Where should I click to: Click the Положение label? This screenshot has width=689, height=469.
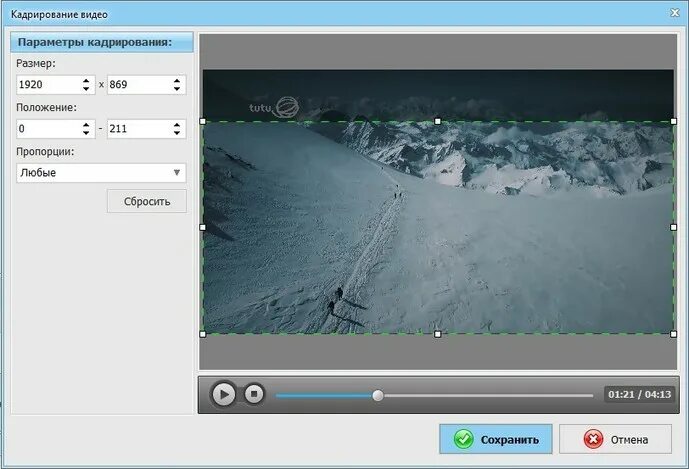[46, 108]
